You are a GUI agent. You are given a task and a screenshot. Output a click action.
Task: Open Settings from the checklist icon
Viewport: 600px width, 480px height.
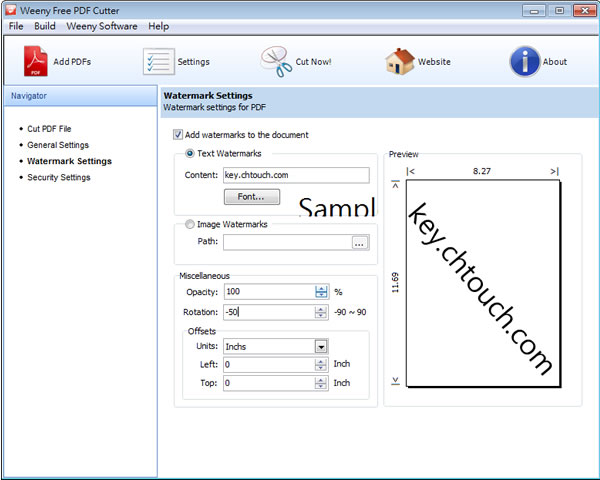159,62
